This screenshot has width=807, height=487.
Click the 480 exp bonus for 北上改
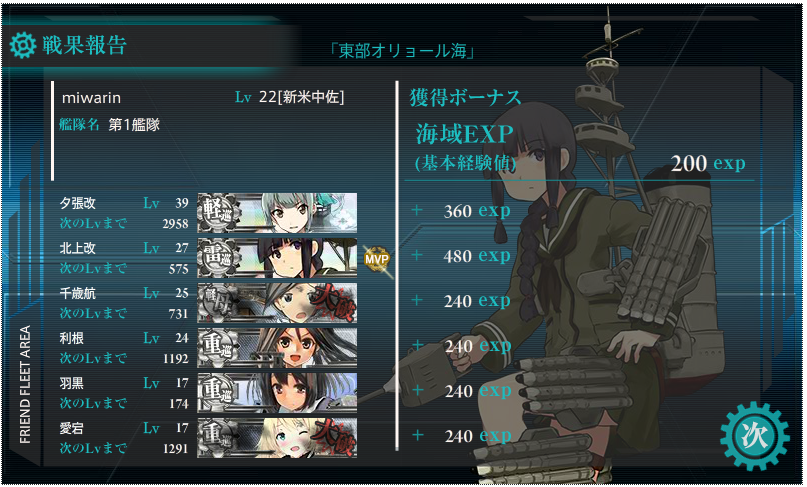coord(477,256)
